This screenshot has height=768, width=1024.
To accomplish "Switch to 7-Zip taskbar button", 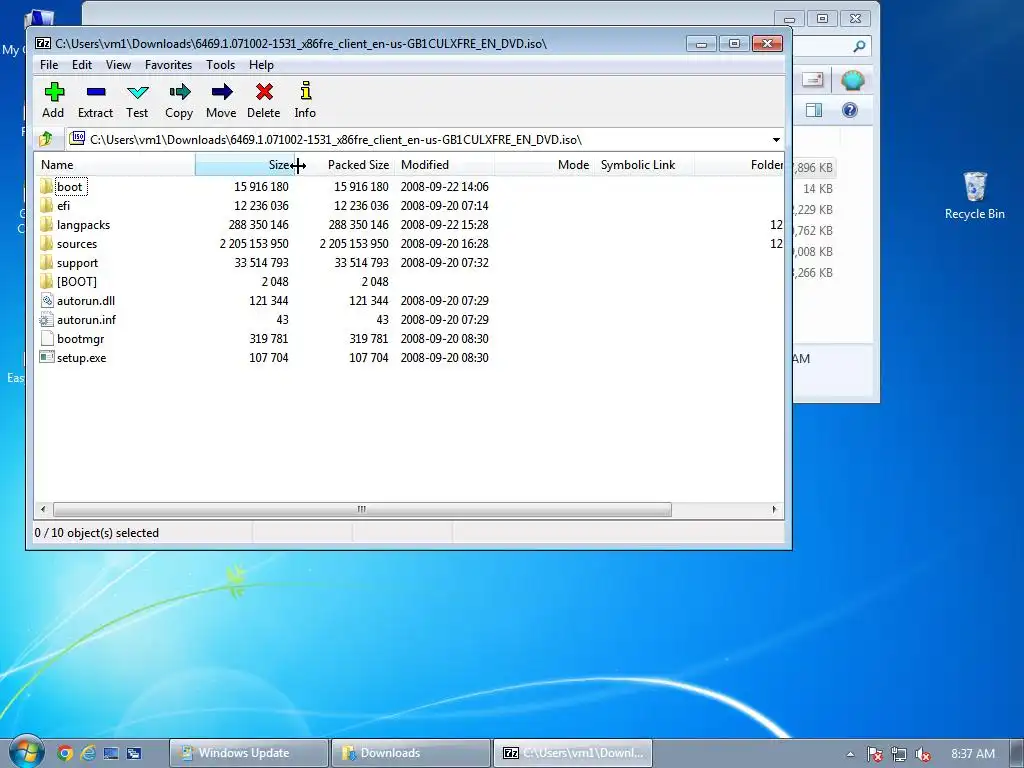I will 573,753.
